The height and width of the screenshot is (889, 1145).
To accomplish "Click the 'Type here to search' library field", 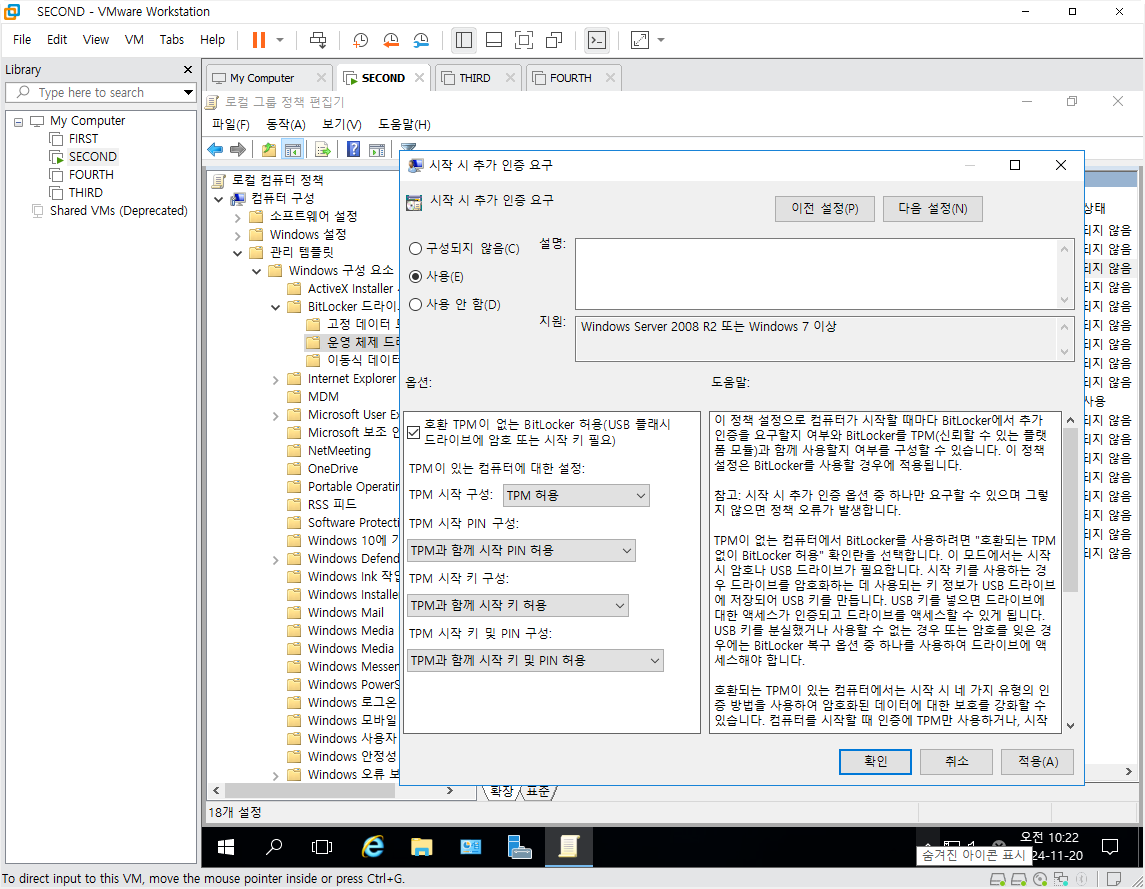I will pyautogui.click(x=101, y=93).
